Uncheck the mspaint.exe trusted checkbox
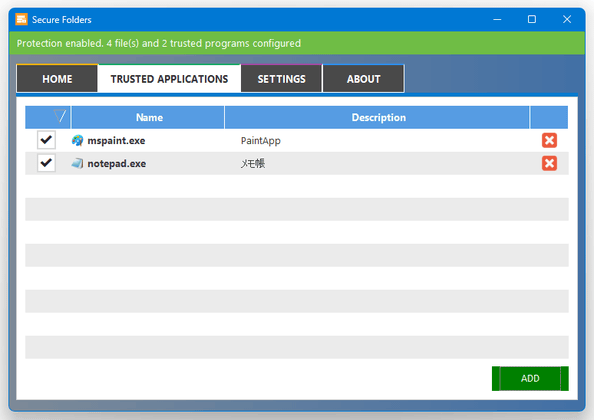Viewport: 594px width, 420px height. pos(46,140)
